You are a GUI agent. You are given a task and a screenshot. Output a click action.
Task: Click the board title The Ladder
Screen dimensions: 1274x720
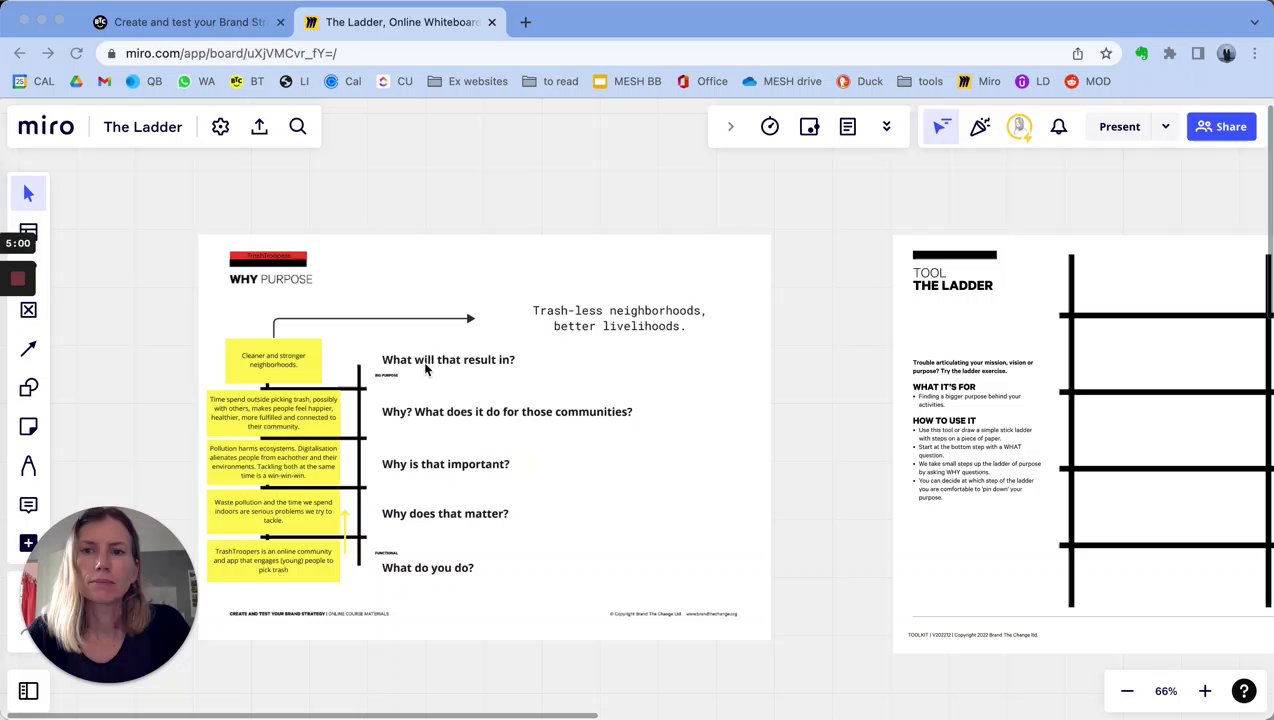click(143, 127)
